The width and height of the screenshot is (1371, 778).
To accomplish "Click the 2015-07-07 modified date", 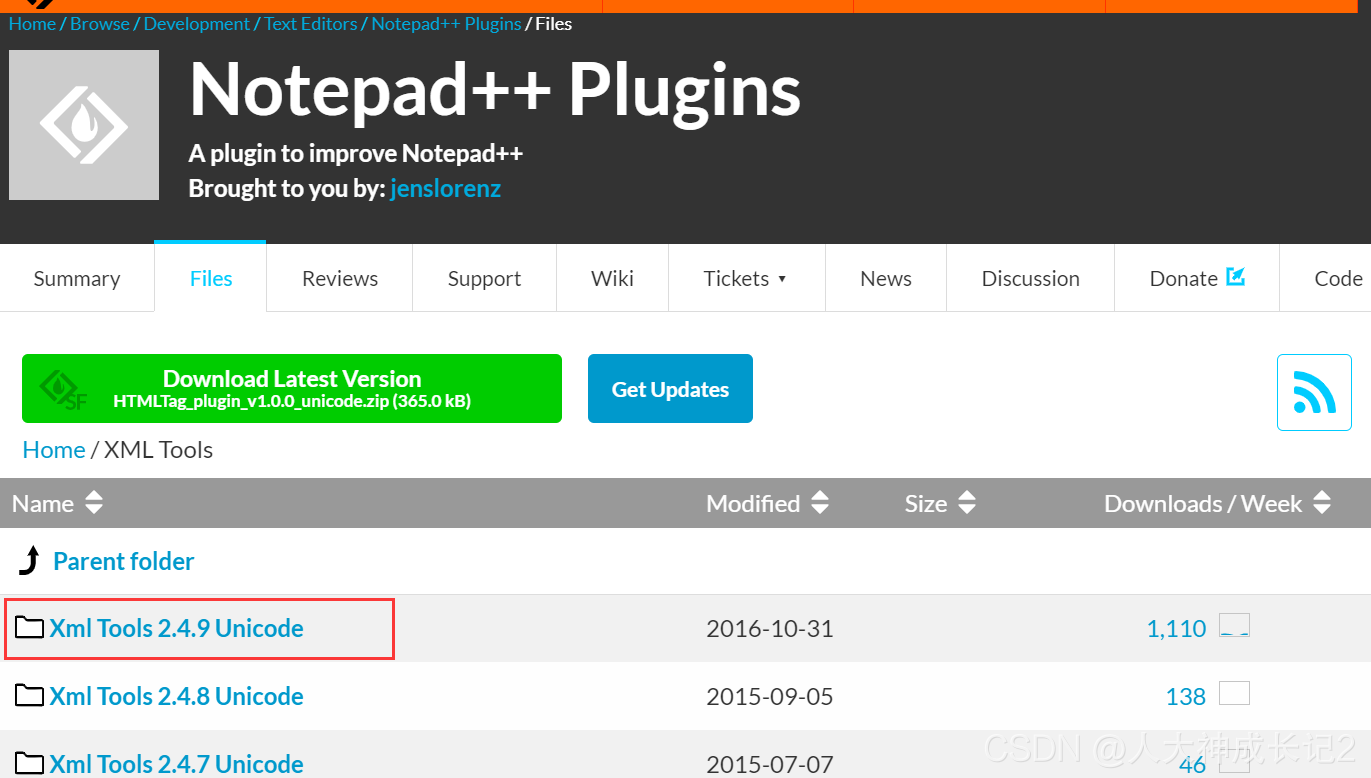I will click(x=770, y=765).
